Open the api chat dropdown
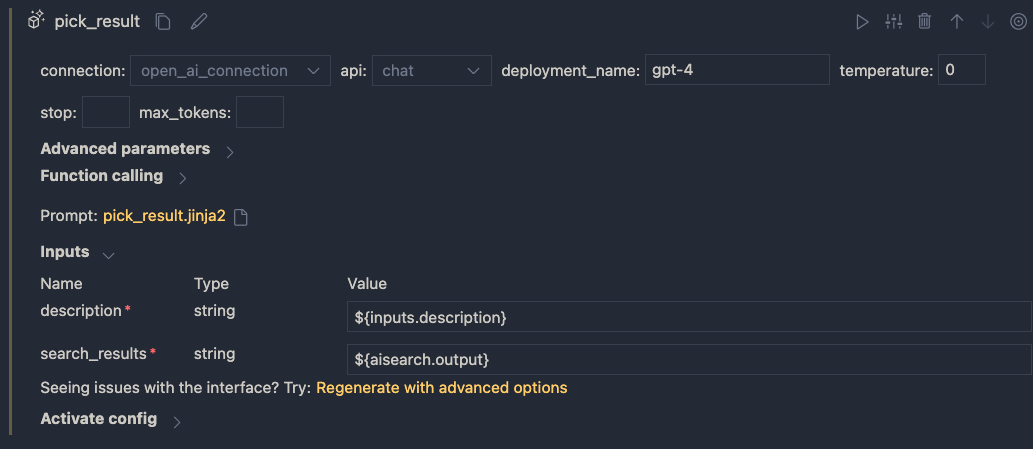Screen dimensions: 1033x449 pyautogui.click(x=431, y=71)
